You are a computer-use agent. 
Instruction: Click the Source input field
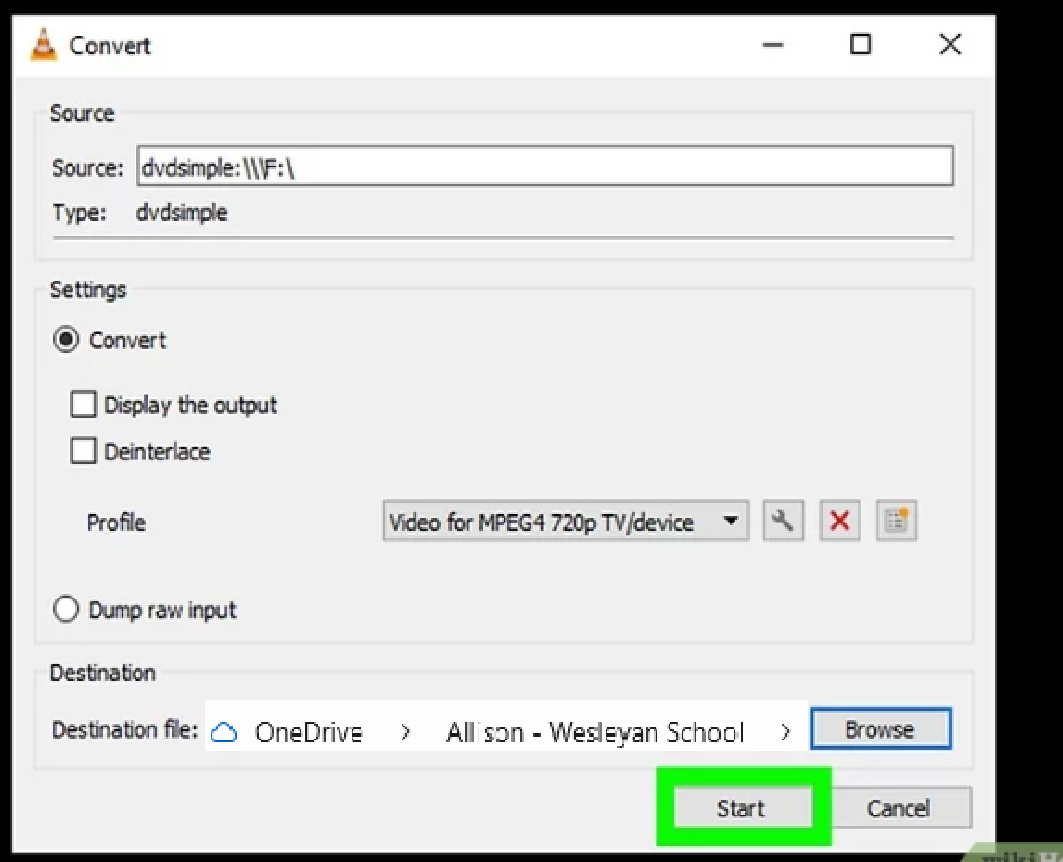tap(546, 166)
